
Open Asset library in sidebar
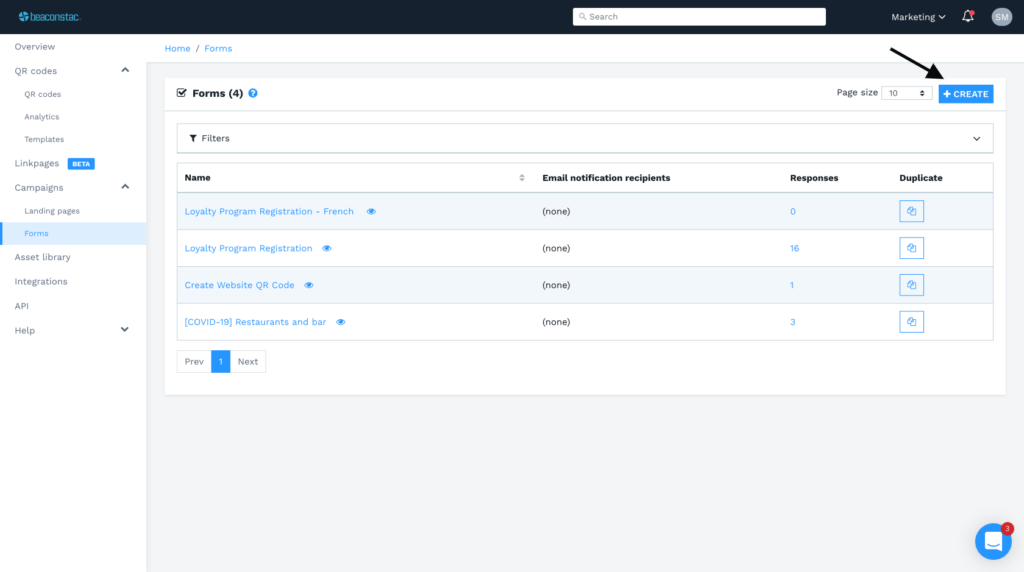coord(42,257)
